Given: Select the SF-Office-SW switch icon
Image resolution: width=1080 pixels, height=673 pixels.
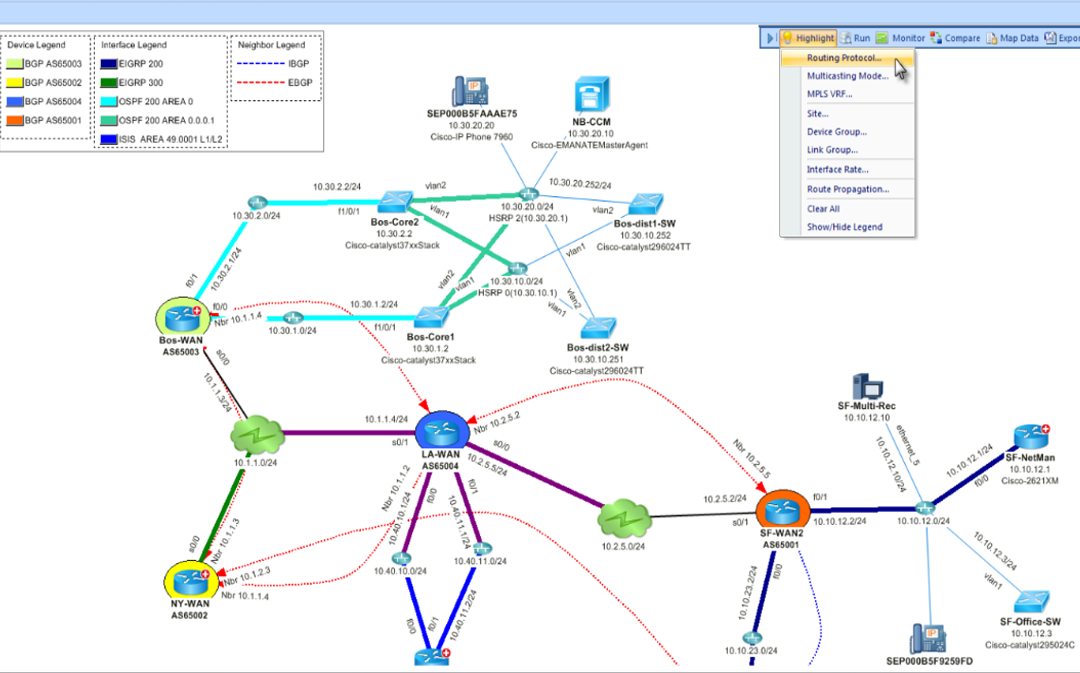Looking at the screenshot, I should pyautogui.click(x=1031, y=603).
